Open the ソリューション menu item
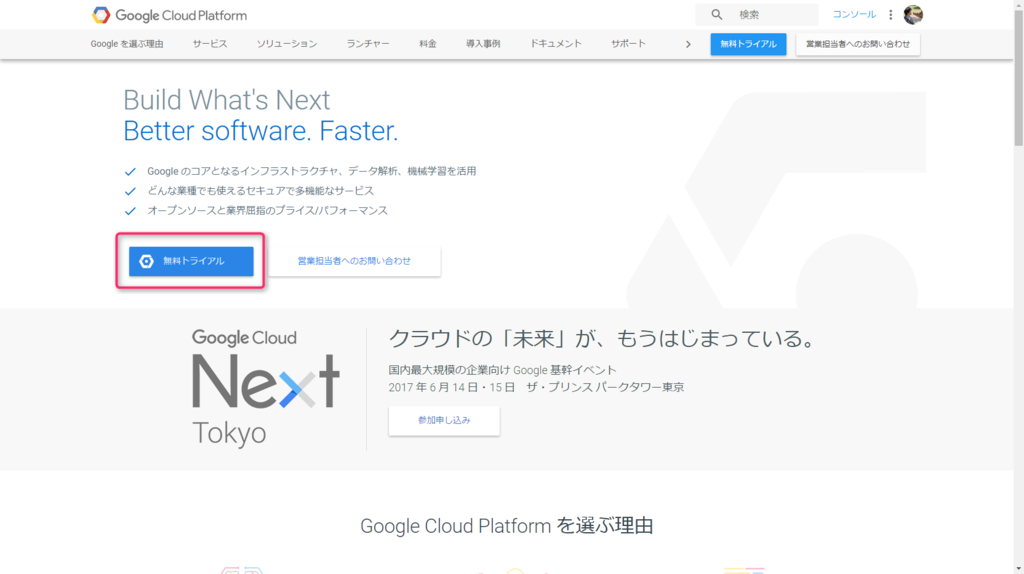 click(x=287, y=44)
